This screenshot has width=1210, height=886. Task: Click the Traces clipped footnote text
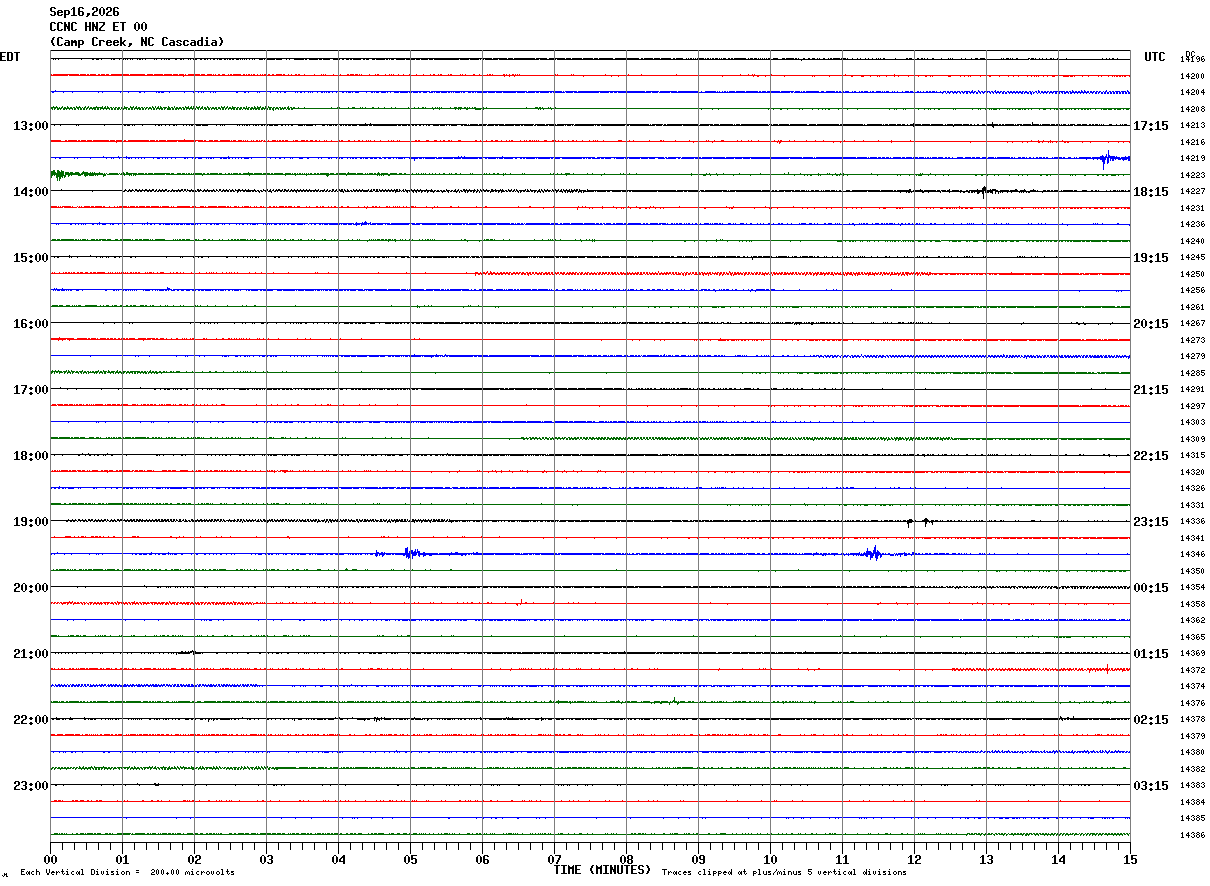(784, 873)
